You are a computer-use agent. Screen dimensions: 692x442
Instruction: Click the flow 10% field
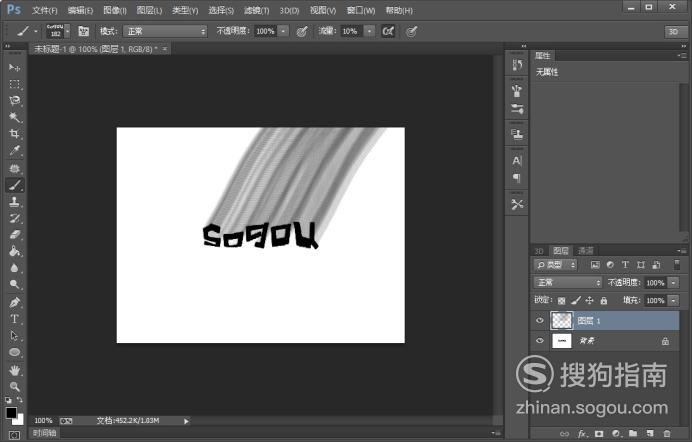(351, 31)
